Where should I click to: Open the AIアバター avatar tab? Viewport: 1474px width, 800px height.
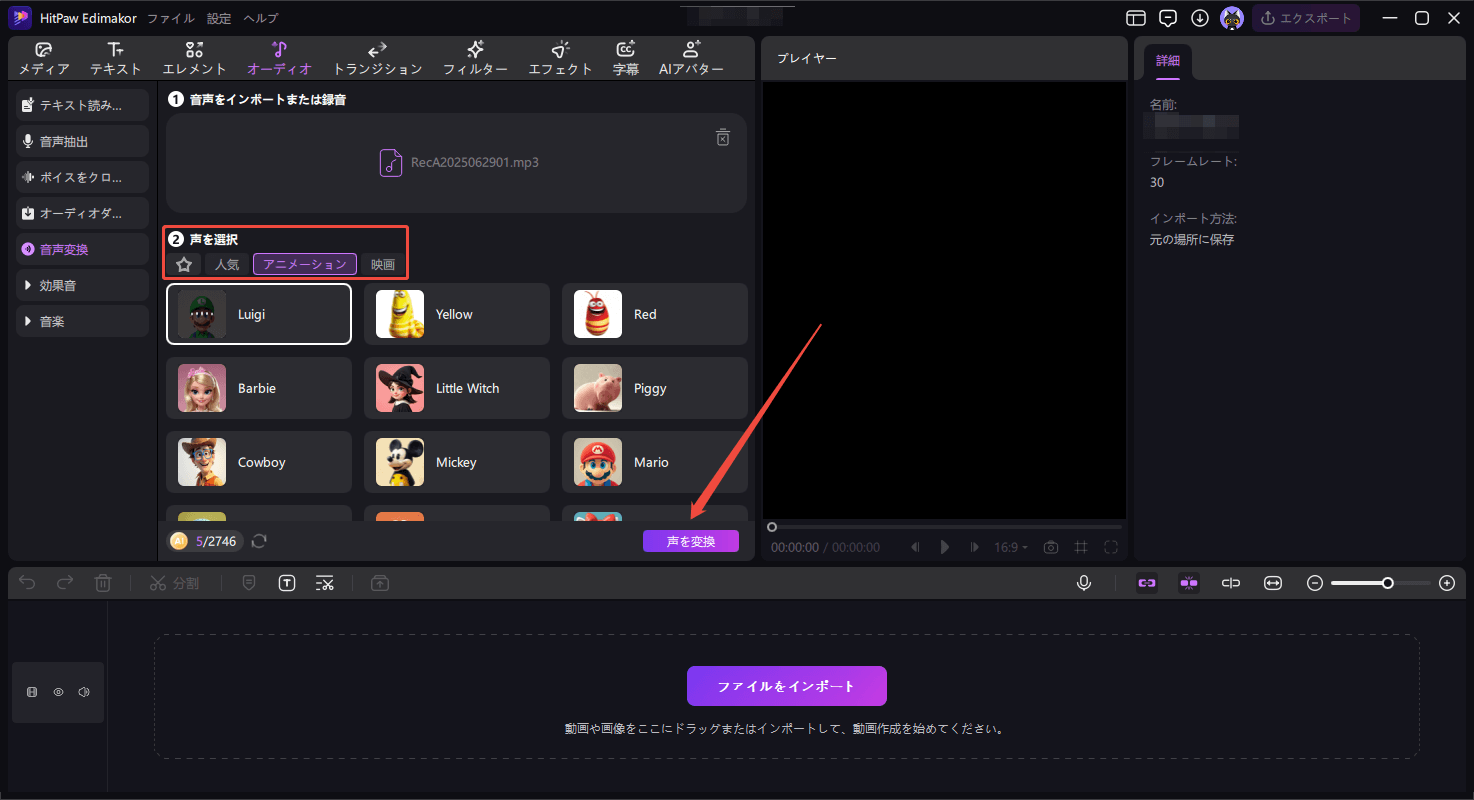click(x=691, y=59)
